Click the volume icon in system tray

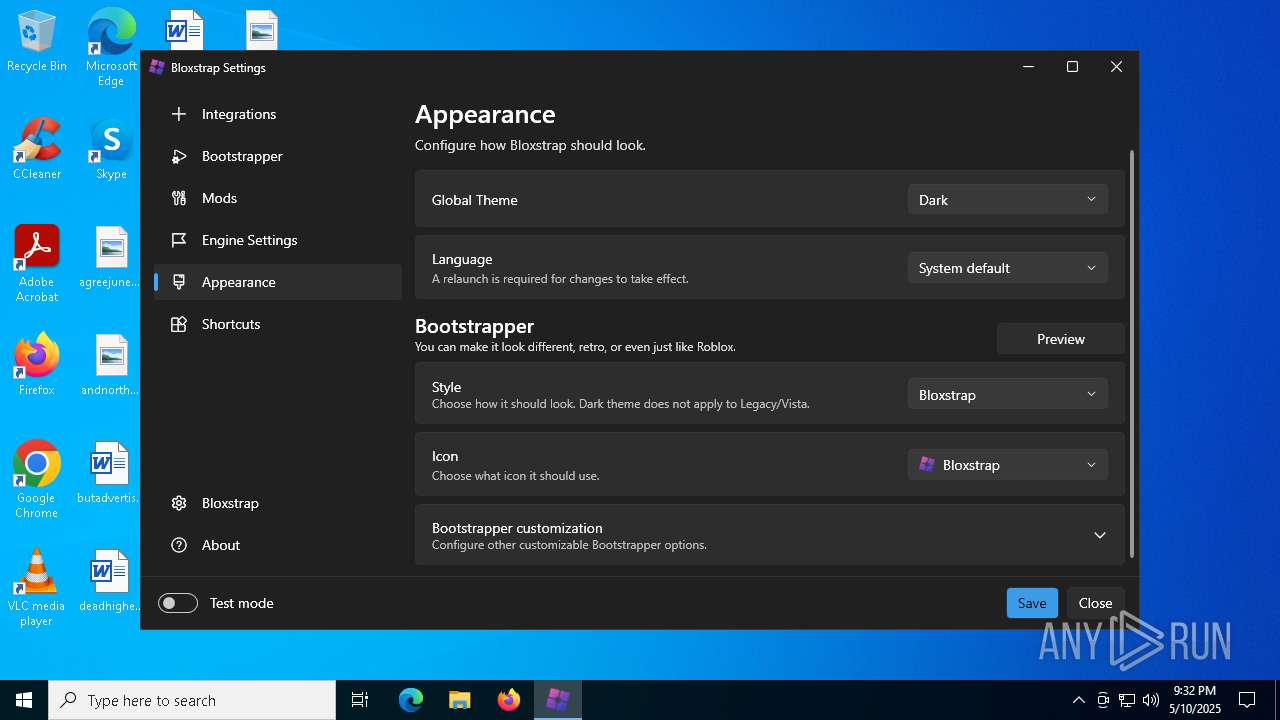click(x=1151, y=700)
